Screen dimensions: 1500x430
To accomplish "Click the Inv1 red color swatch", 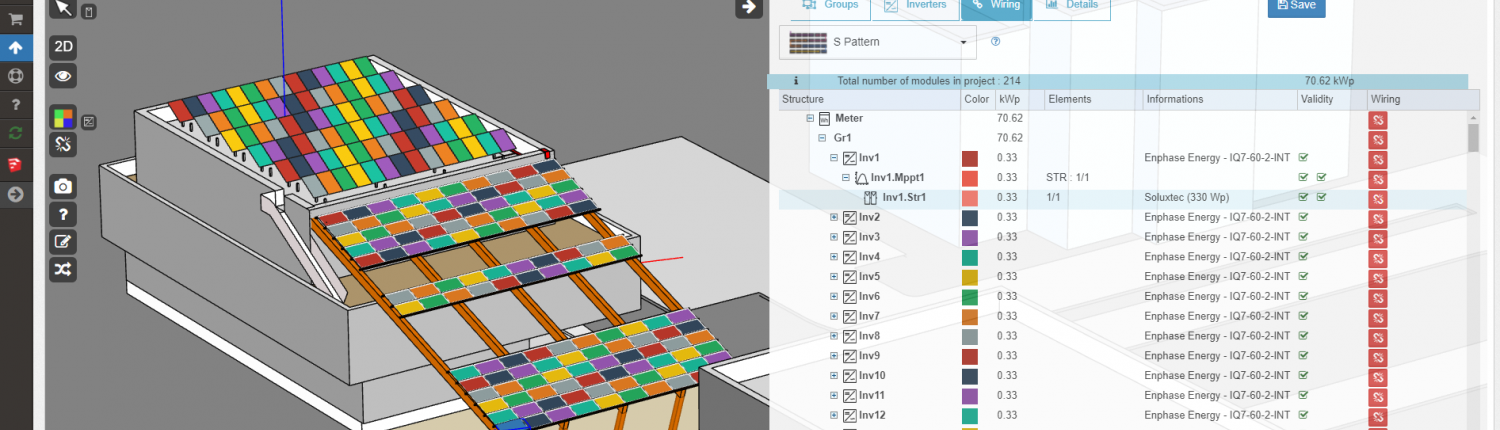I will pyautogui.click(x=969, y=158).
